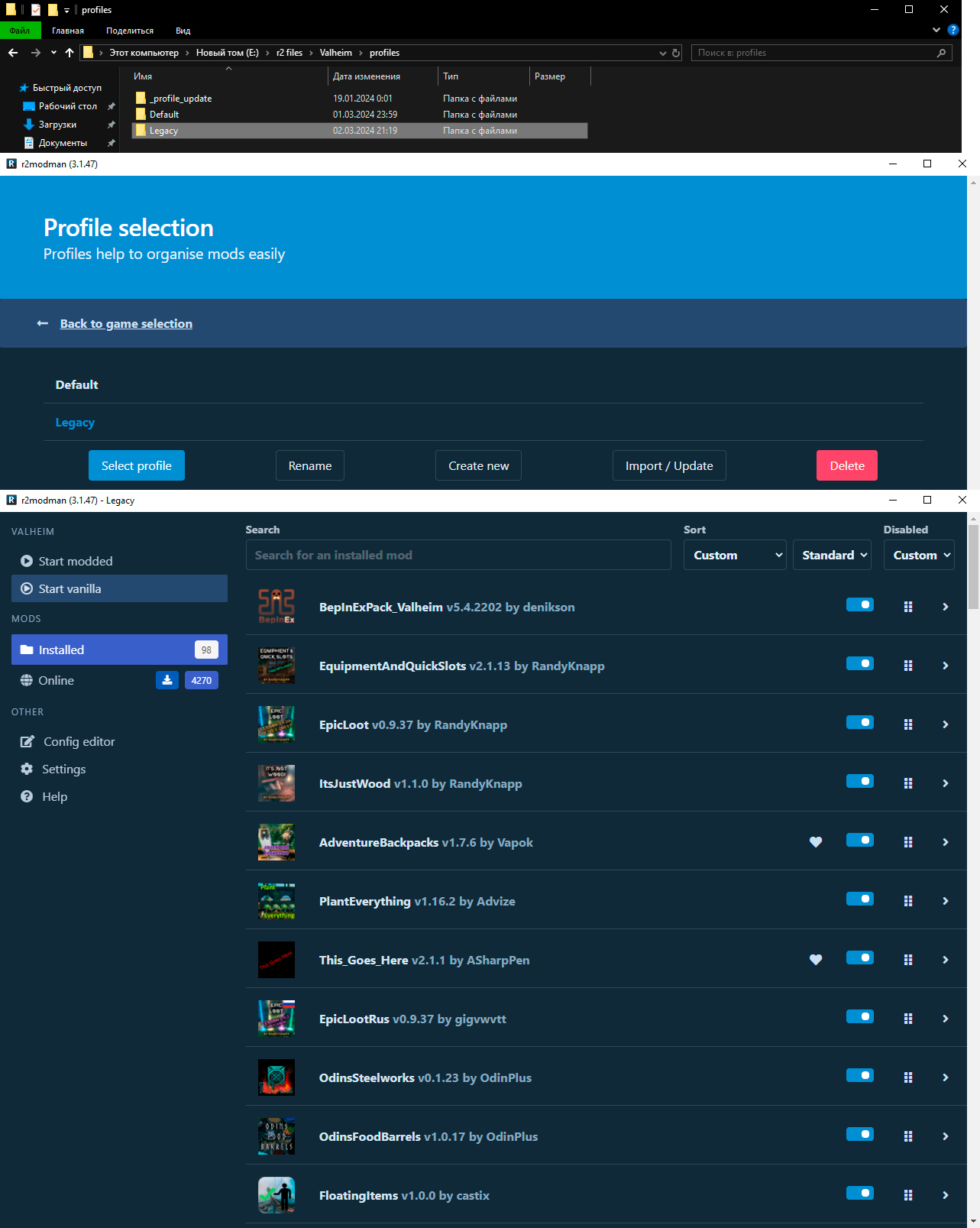Toggle the This_Goes_Here mod switch
This screenshot has height=1228, width=980.
[x=860, y=957]
